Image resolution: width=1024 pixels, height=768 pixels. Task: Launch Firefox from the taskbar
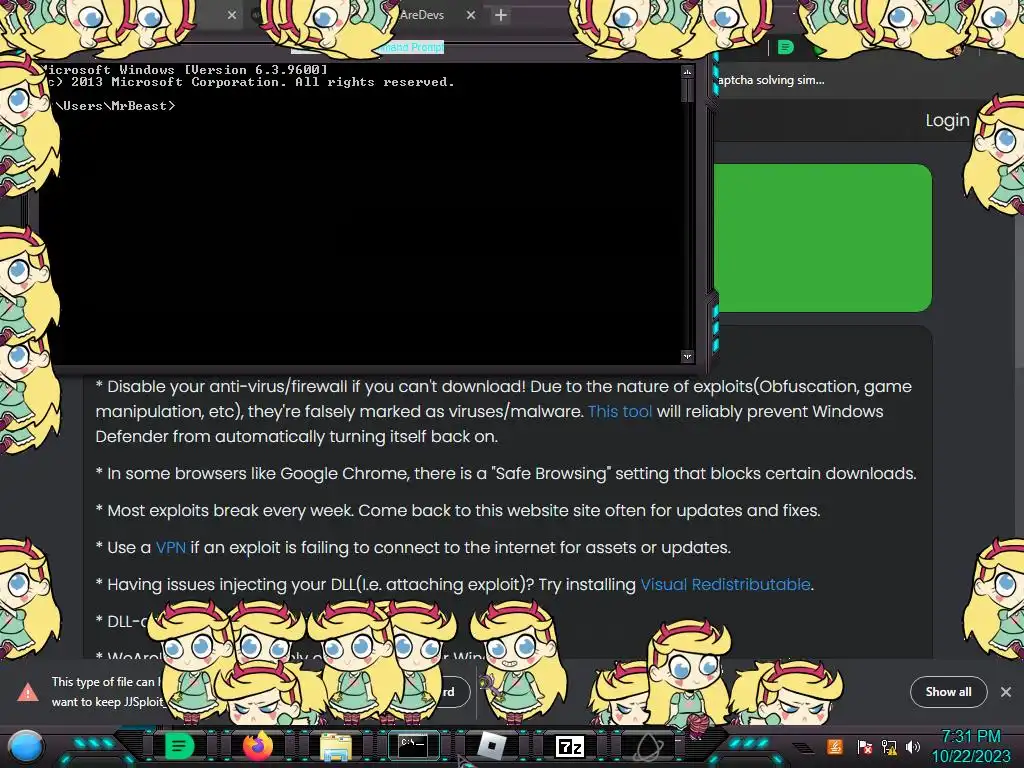click(x=257, y=745)
